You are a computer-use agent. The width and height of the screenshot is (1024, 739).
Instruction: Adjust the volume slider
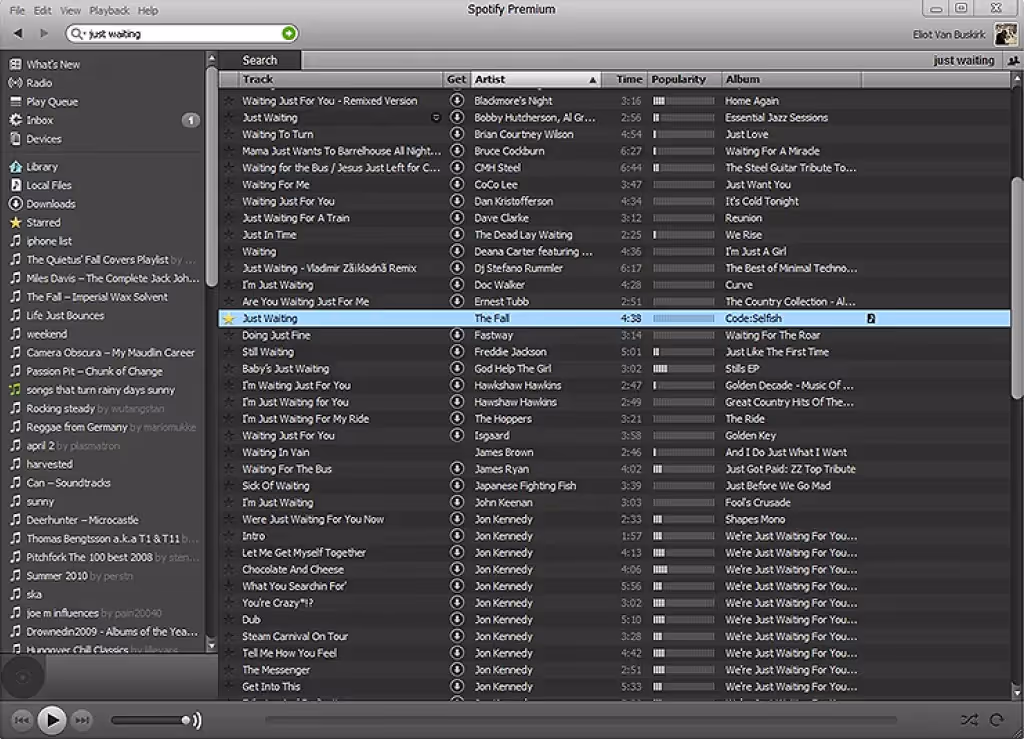click(187, 719)
